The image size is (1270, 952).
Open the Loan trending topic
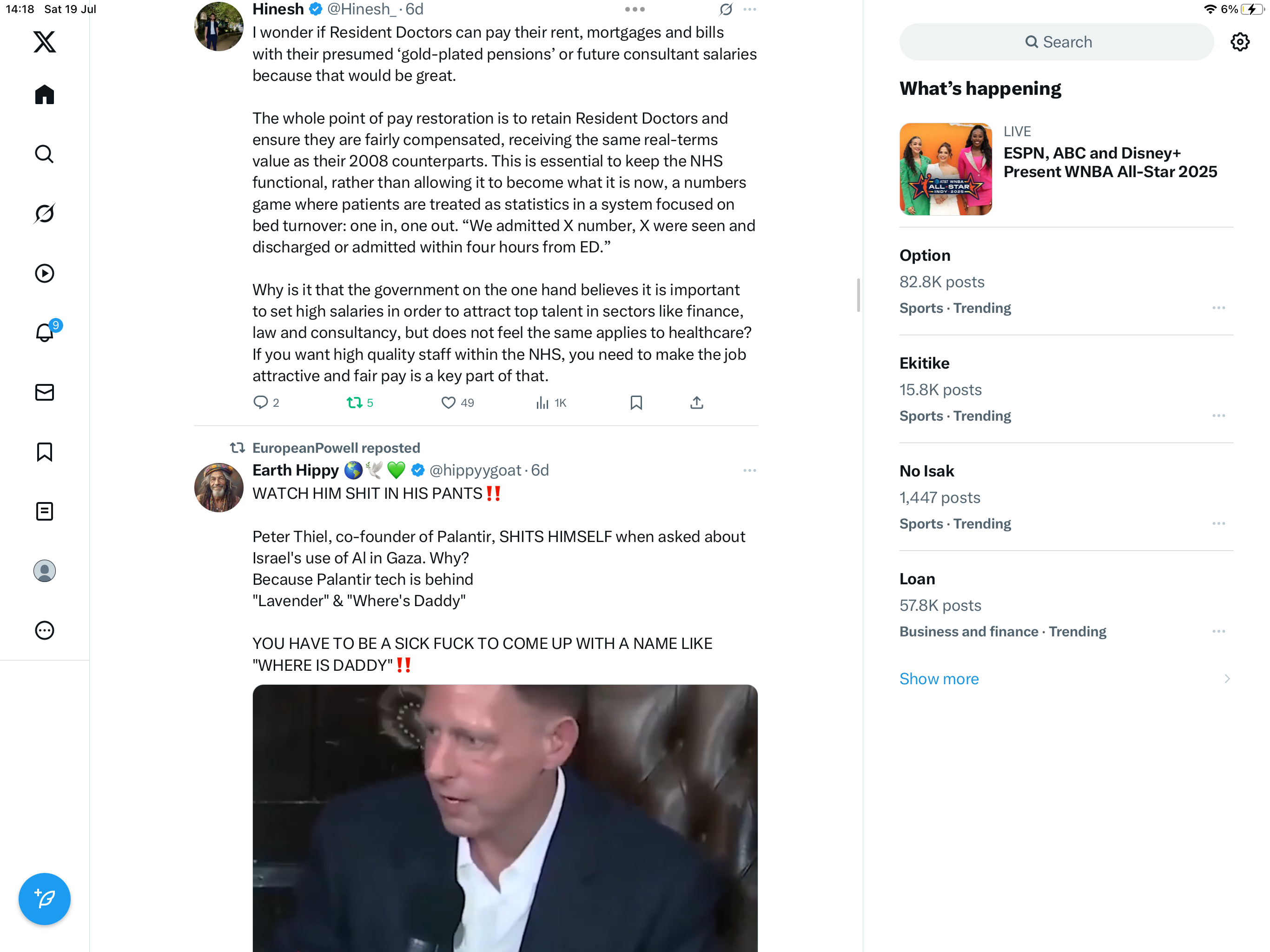click(1066, 605)
